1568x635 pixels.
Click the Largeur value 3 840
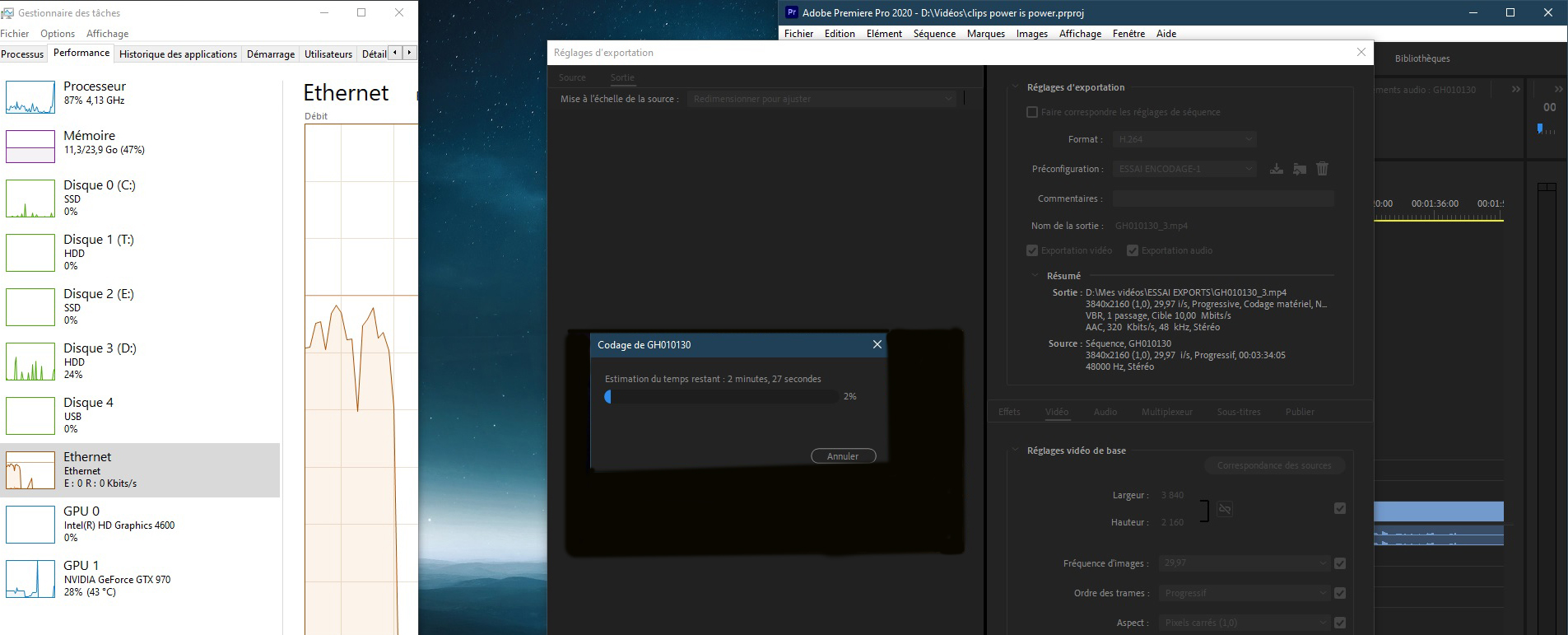[1172, 495]
